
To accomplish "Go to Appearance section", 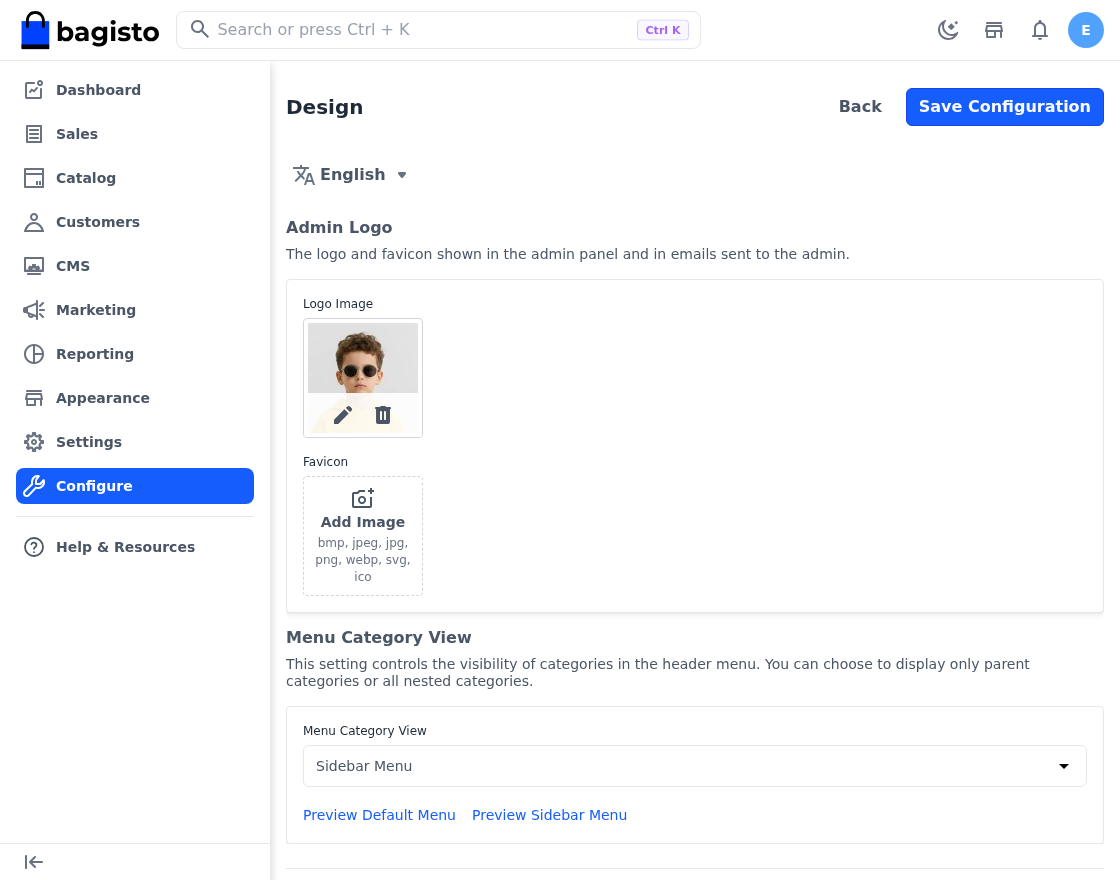I will coord(135,398).
